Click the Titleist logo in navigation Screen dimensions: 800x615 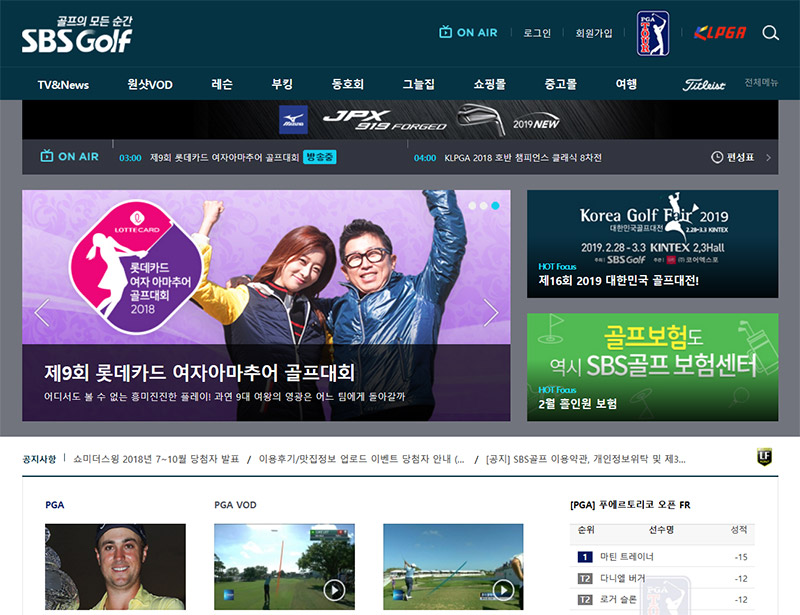pos(704,85)
